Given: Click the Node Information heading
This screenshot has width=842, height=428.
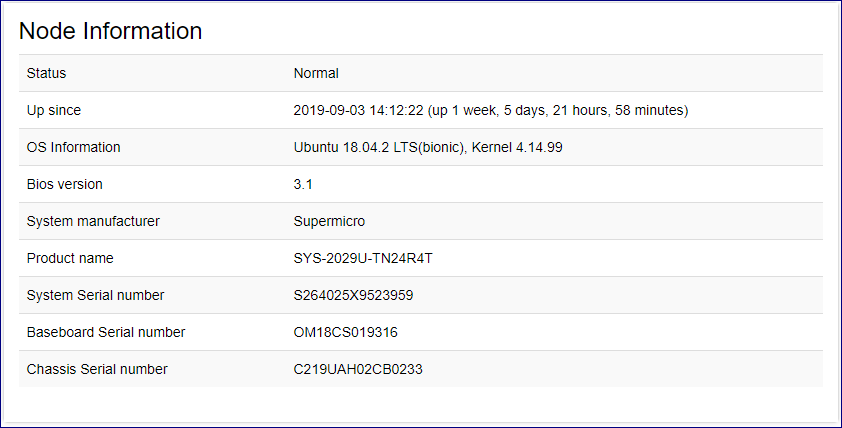Looking at the screenshot, I should pyautogui.click(x=111, y=31).
